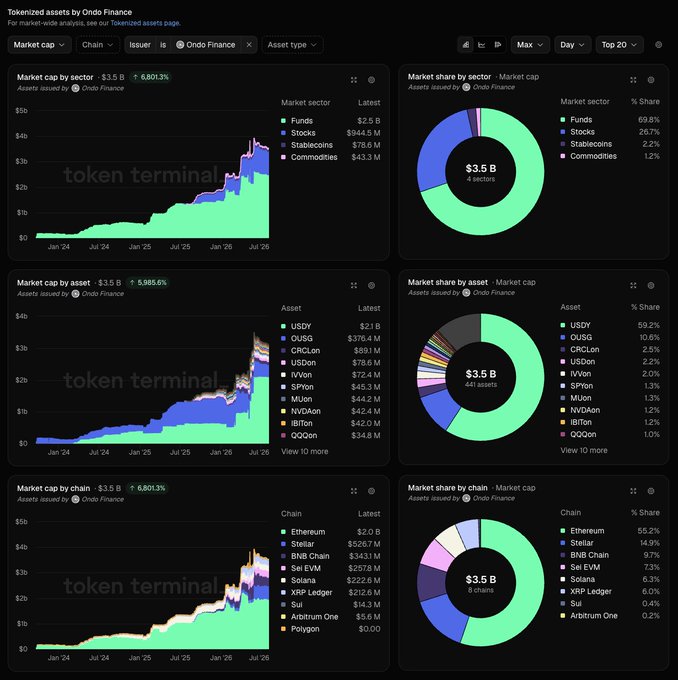
Task: Toggle Ethereum in Market cap by chain legend
Action: coord(331,532)
